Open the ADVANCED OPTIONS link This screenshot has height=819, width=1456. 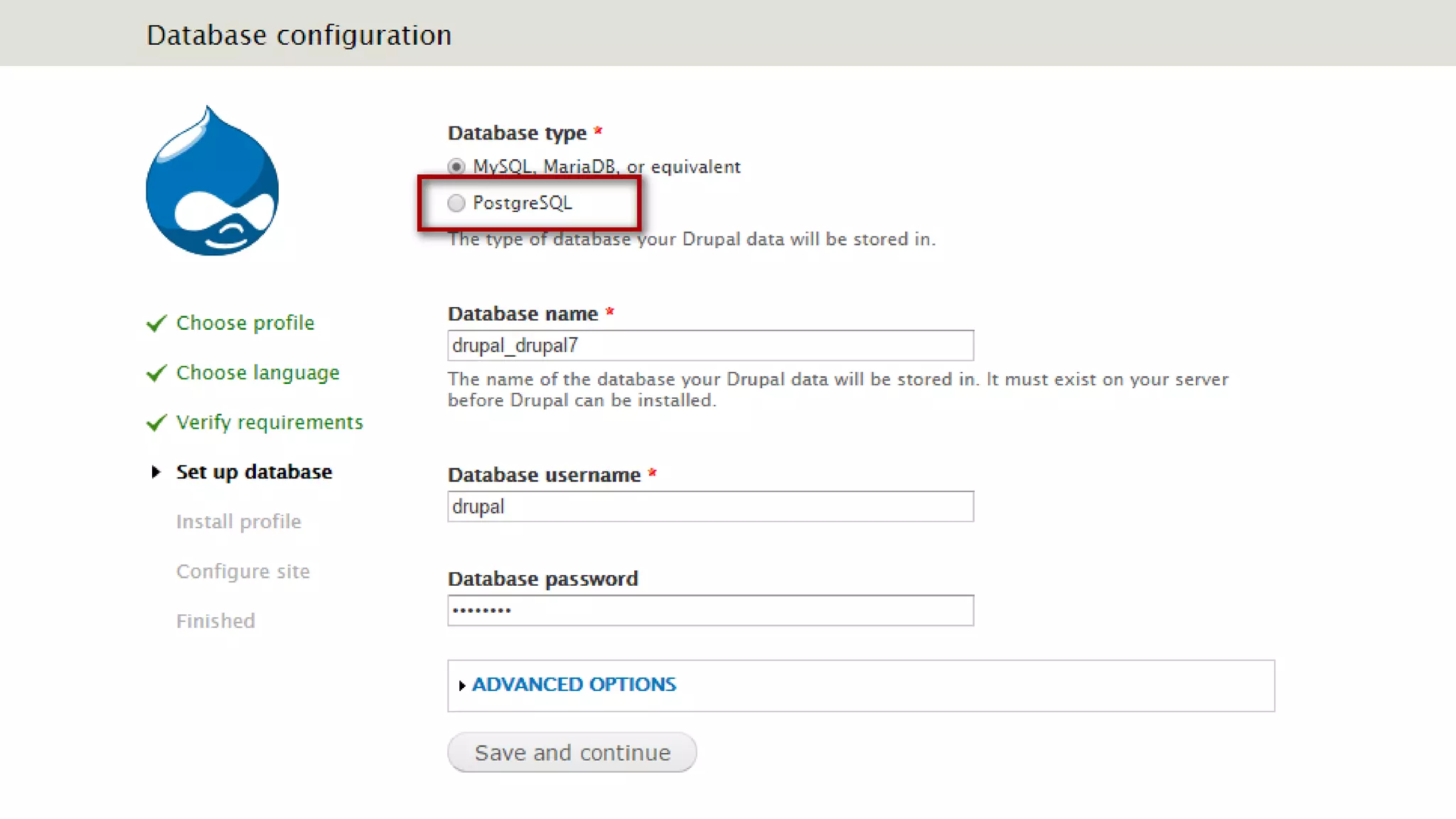[574, 685]
